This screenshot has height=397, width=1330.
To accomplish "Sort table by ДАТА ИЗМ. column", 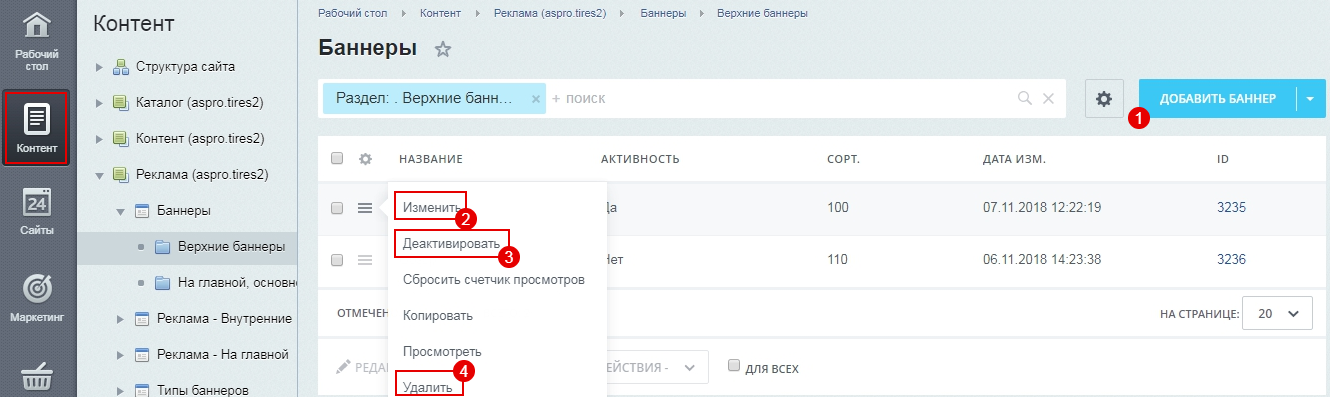I will click(1014, 159).
